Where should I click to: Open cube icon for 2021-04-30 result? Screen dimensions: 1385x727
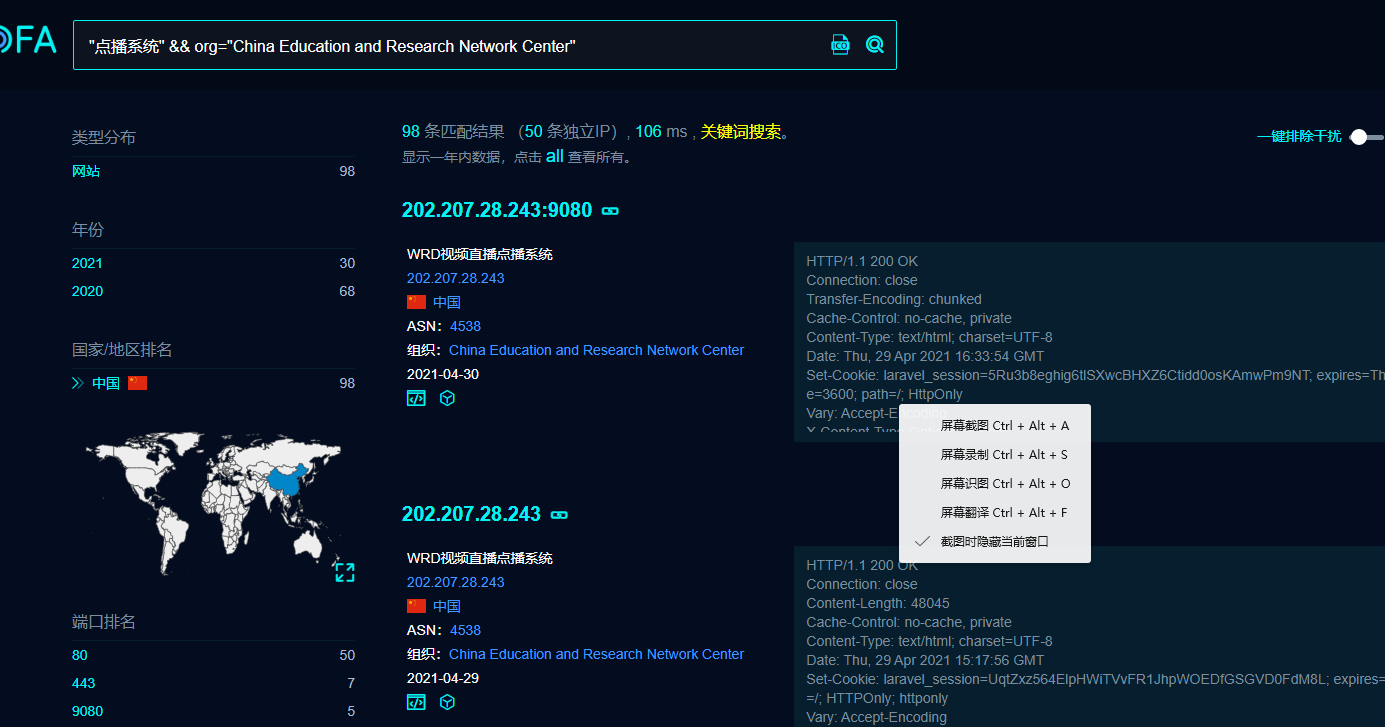(448, 398)
